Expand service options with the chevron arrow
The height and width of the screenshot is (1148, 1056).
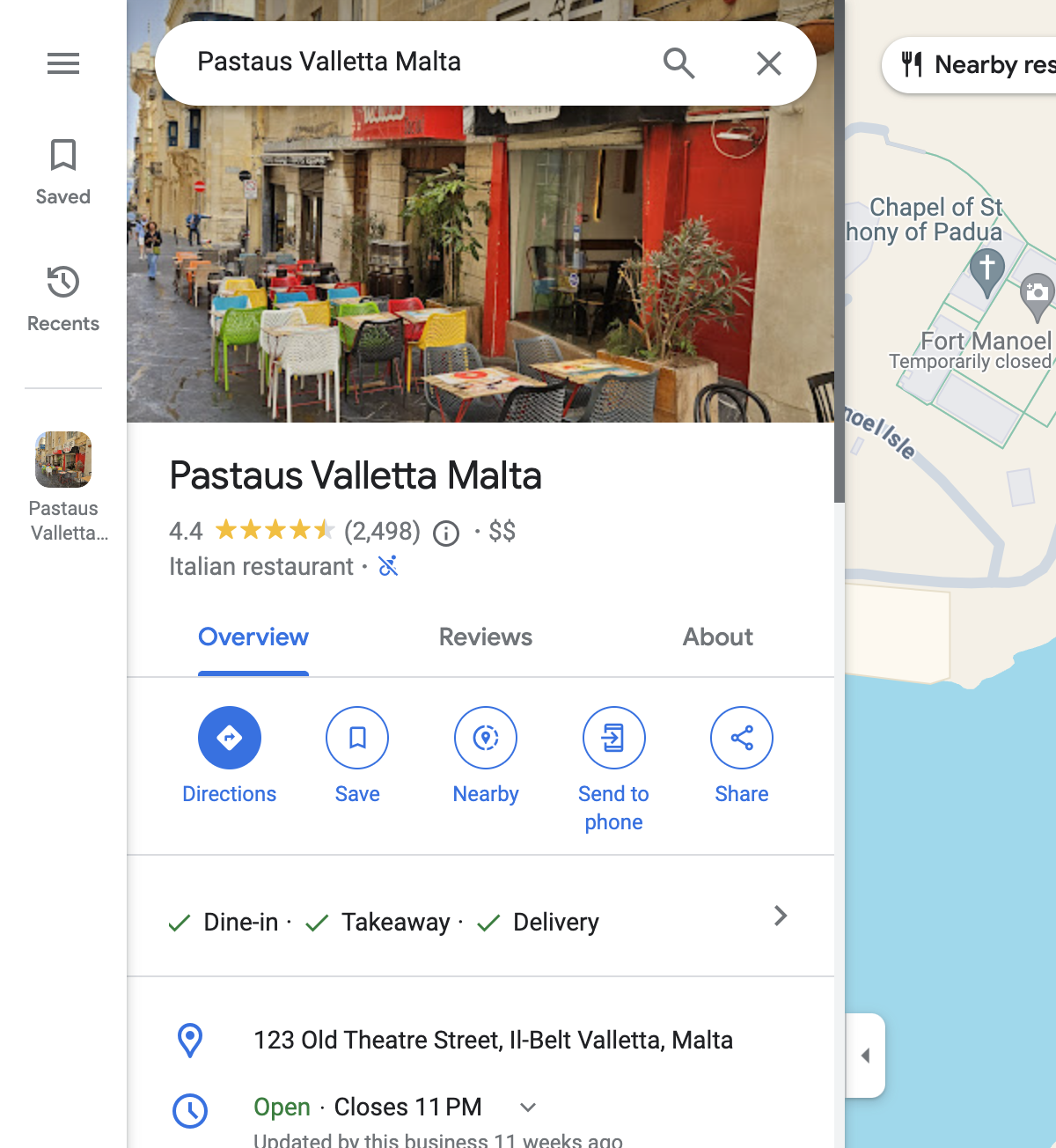tap(781, 916)
